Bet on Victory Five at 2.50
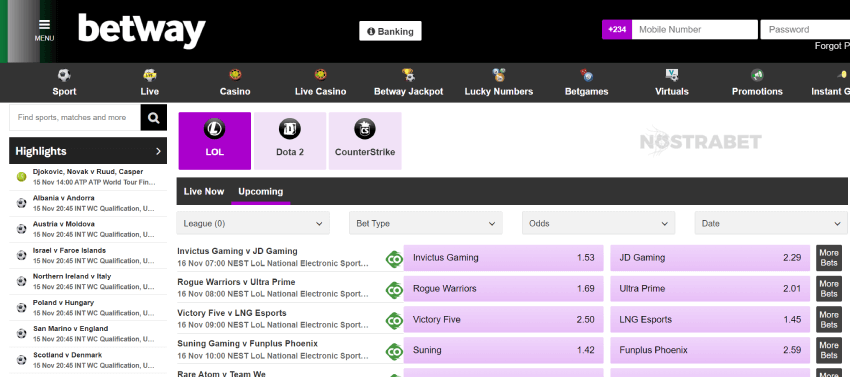Viewport: 850px width, 377px height. pos(504,320)
